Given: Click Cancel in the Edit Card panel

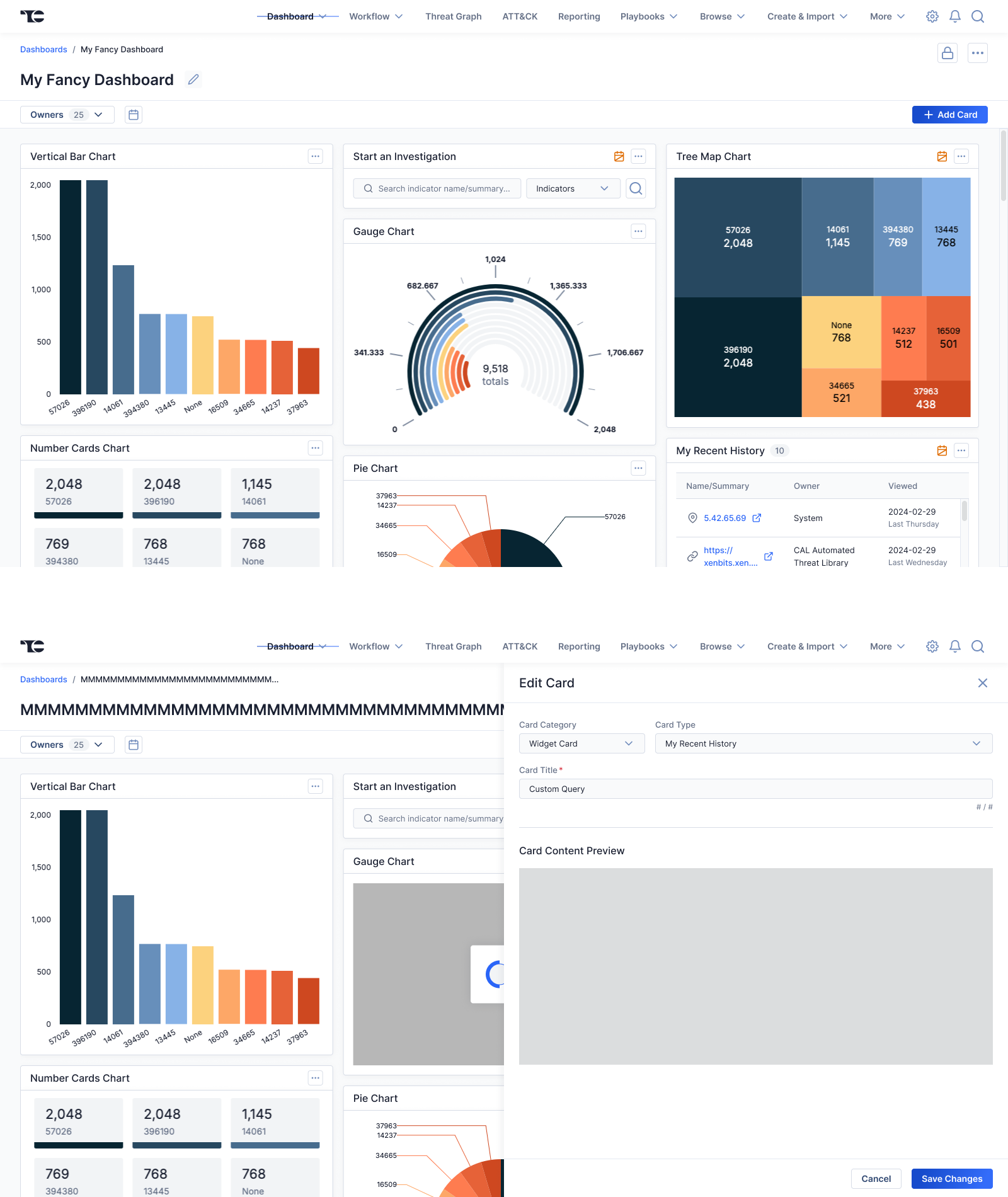Looking at the screenshot, I should 876,1179.
